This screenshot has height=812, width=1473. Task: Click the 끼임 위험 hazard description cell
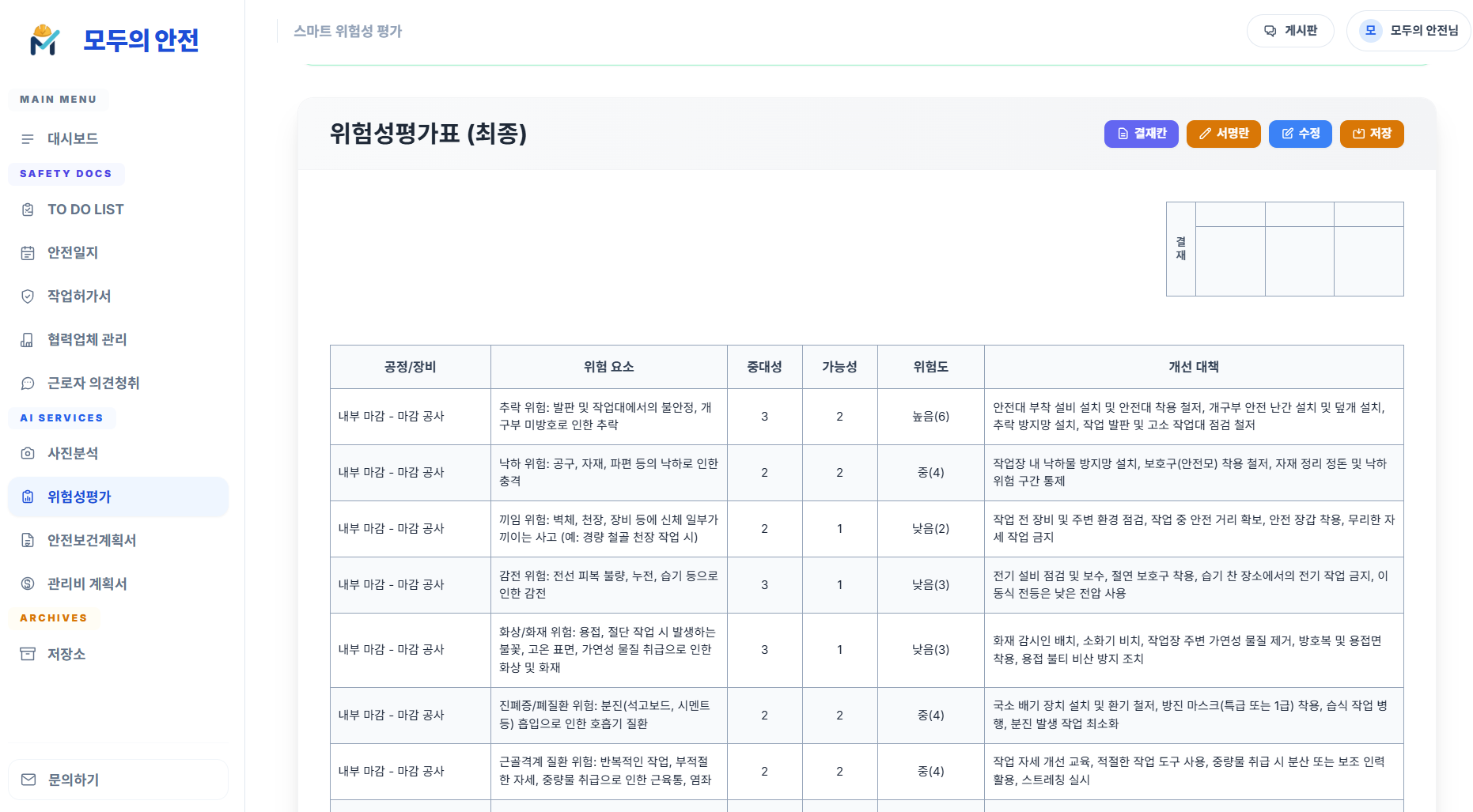pos(609,529)
